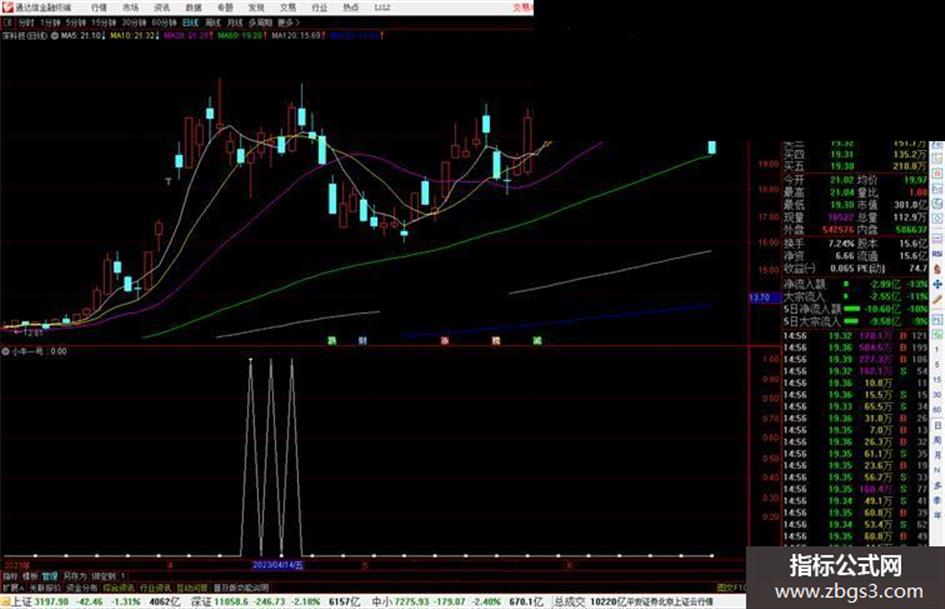The image size is (945, 609).
Task: Click the red-square sidebar icon
Action: (937, 174)
